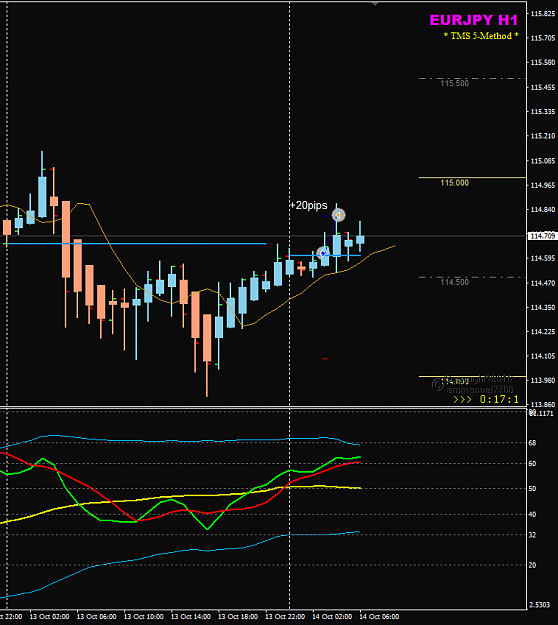The width and height of the screenshot is (558, 625).
Task: Select the blue diamond trade entry marker
Action: 323,253
